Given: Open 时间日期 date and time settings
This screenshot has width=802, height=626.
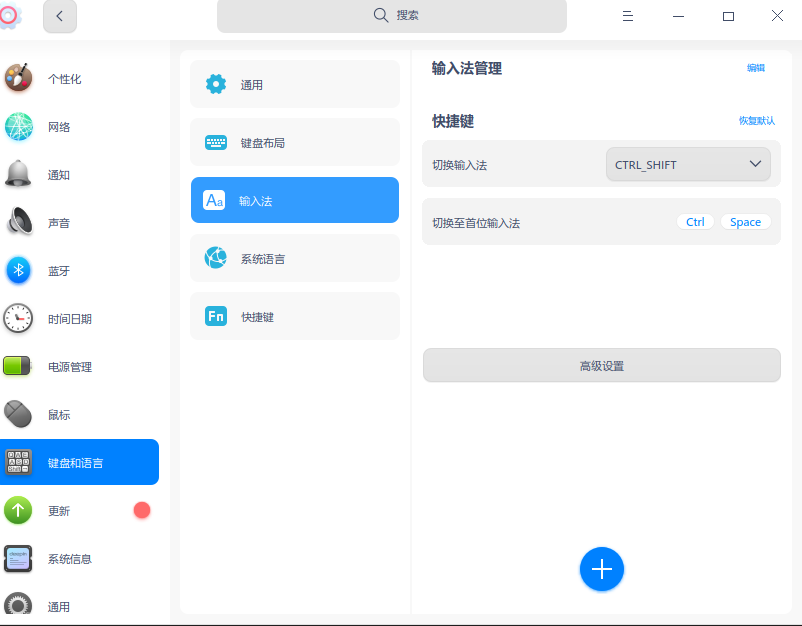Looking at the screenshot, I should pyautogui.click(x=18, y=318).
